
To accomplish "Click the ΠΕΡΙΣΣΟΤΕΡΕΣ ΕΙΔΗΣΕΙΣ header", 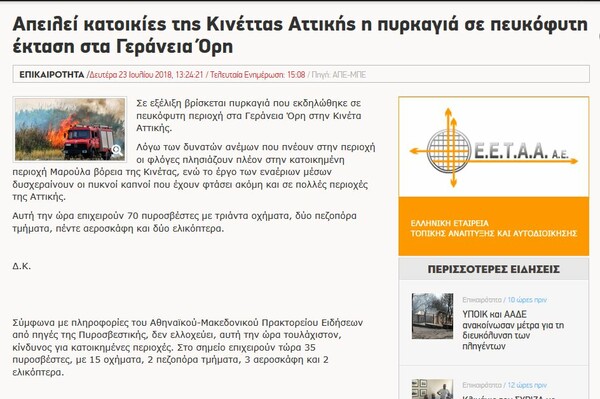I will point(494,269).
